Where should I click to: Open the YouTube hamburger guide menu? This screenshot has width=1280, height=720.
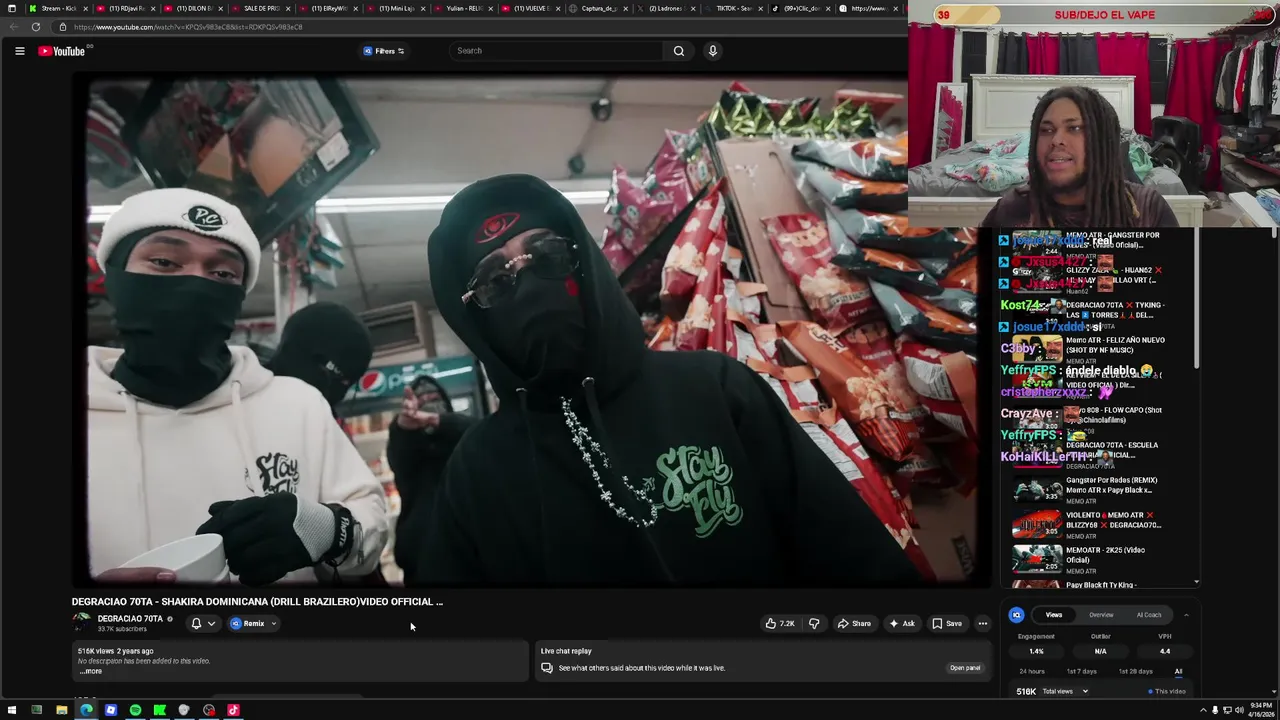pyautogui.click(x=19, y=51)
